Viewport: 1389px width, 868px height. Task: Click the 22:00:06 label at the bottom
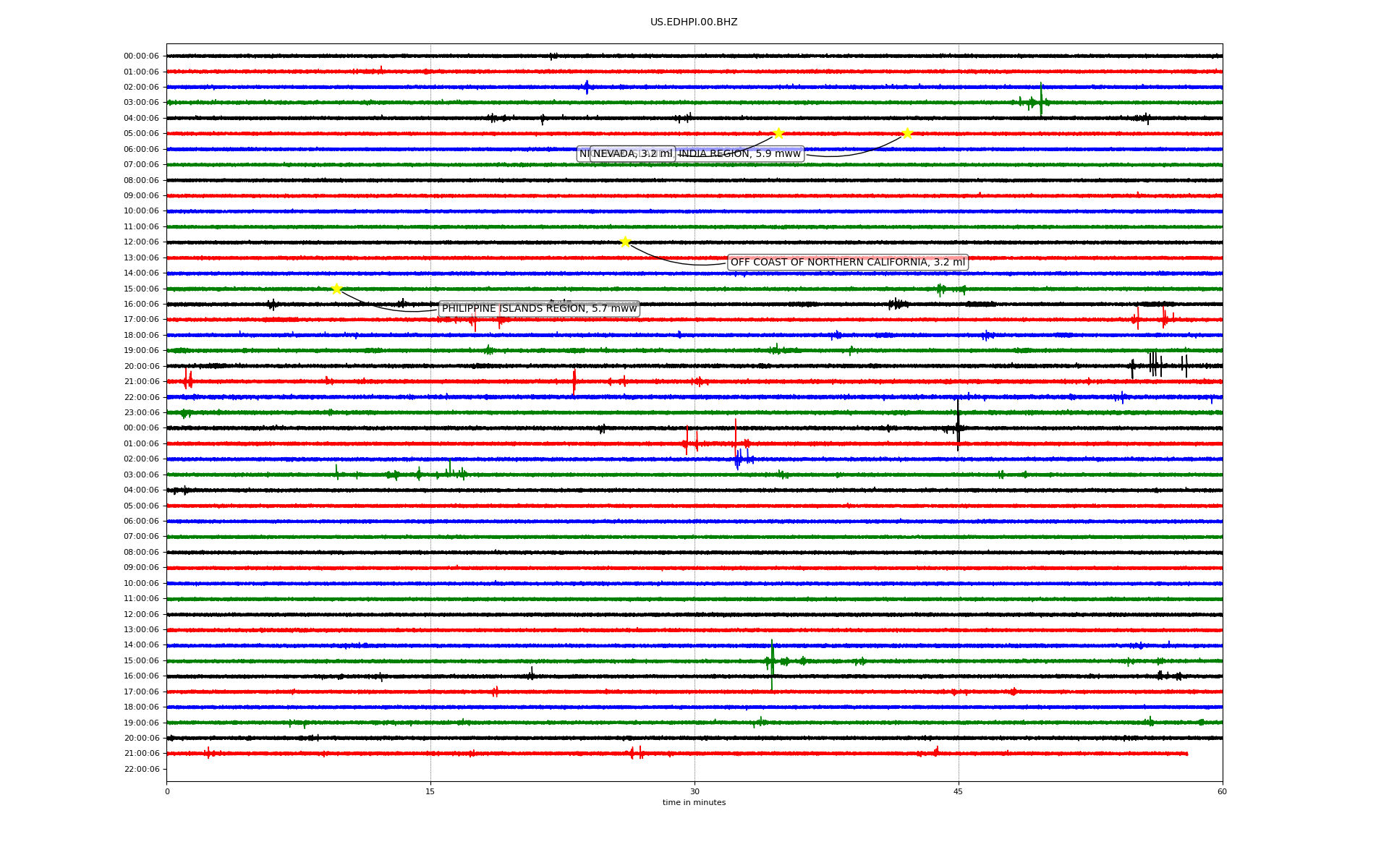[141, 769]
